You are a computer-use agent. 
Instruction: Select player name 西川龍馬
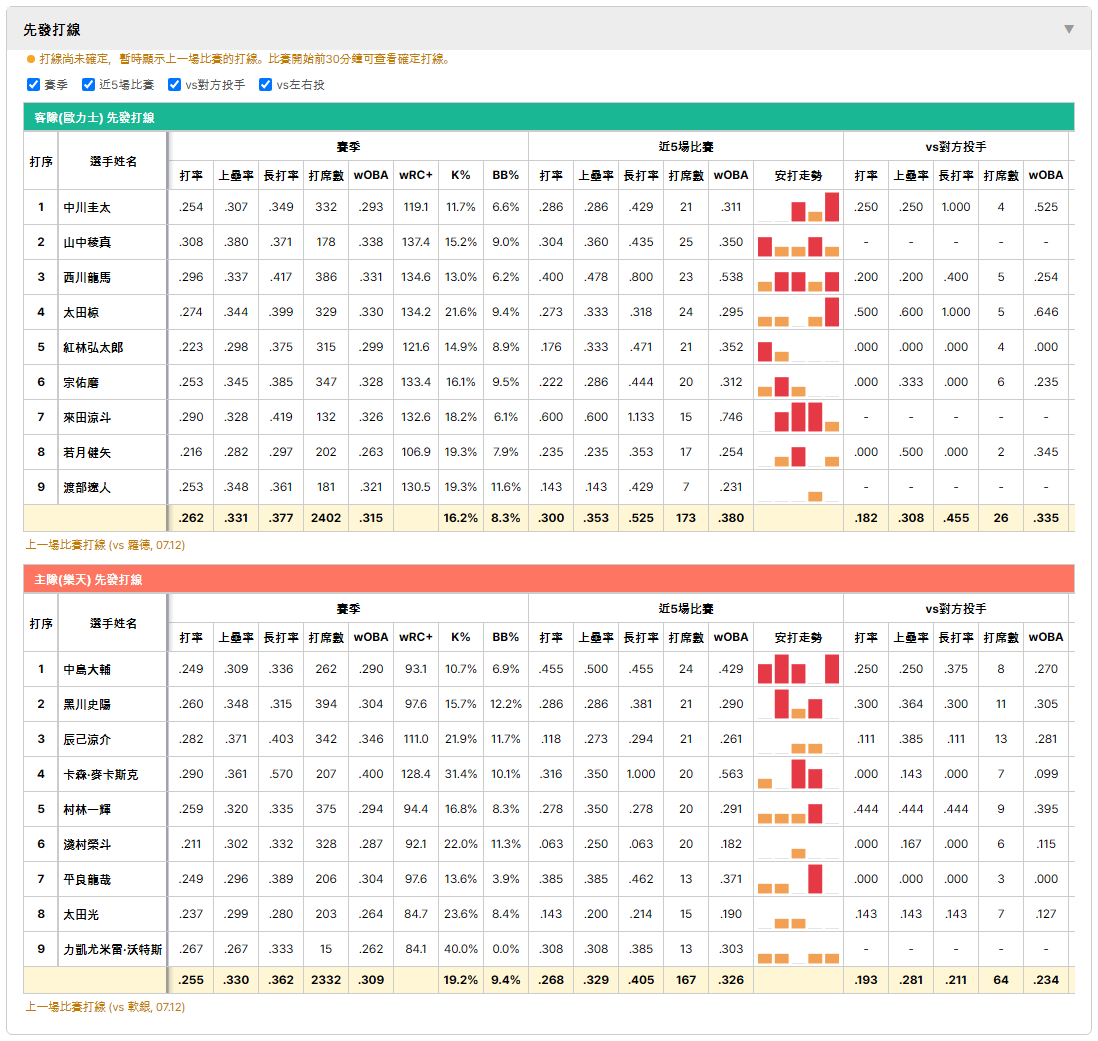coord(87,278)
